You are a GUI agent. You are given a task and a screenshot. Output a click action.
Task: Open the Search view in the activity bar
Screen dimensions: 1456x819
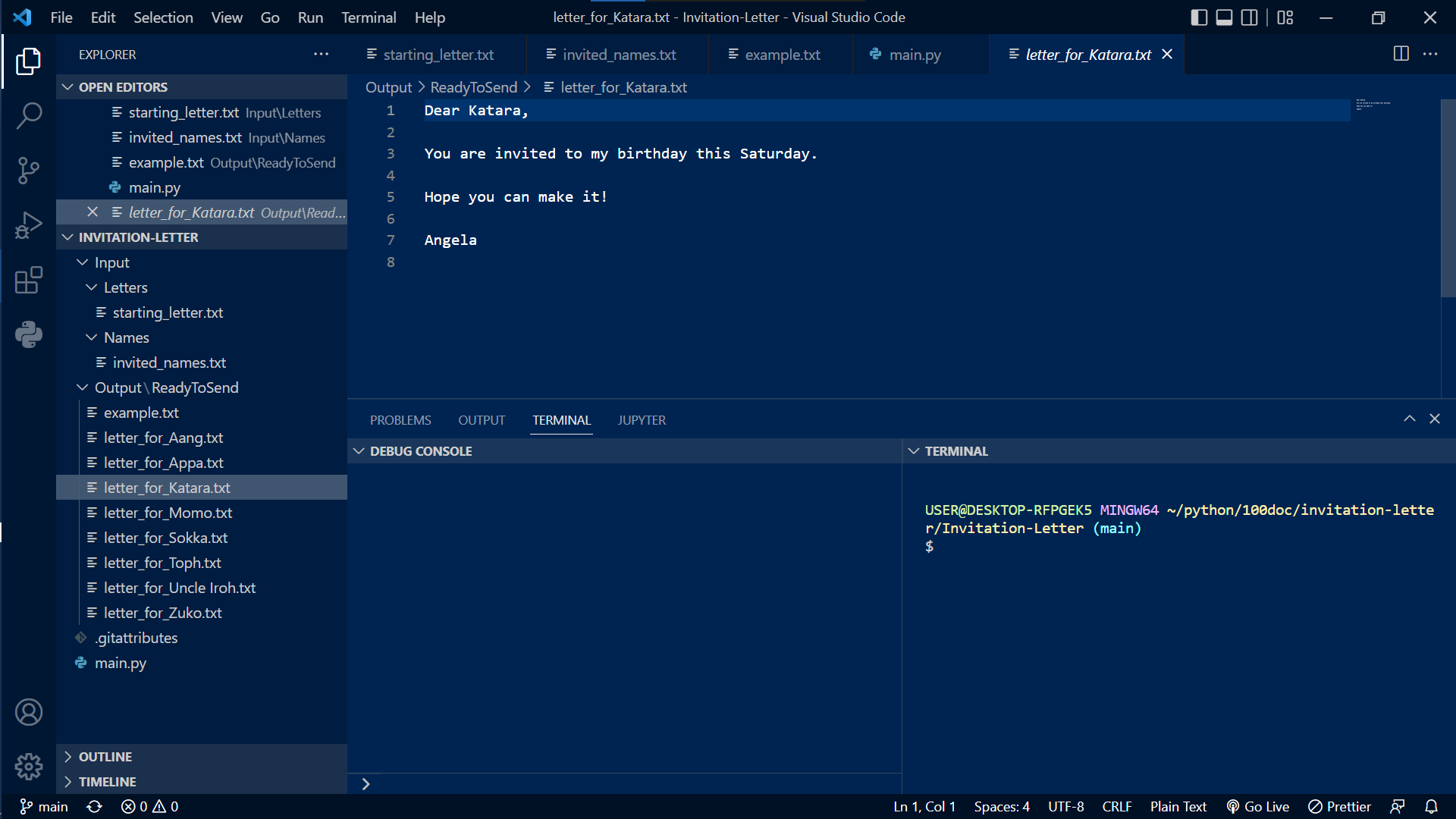(28, 115)
